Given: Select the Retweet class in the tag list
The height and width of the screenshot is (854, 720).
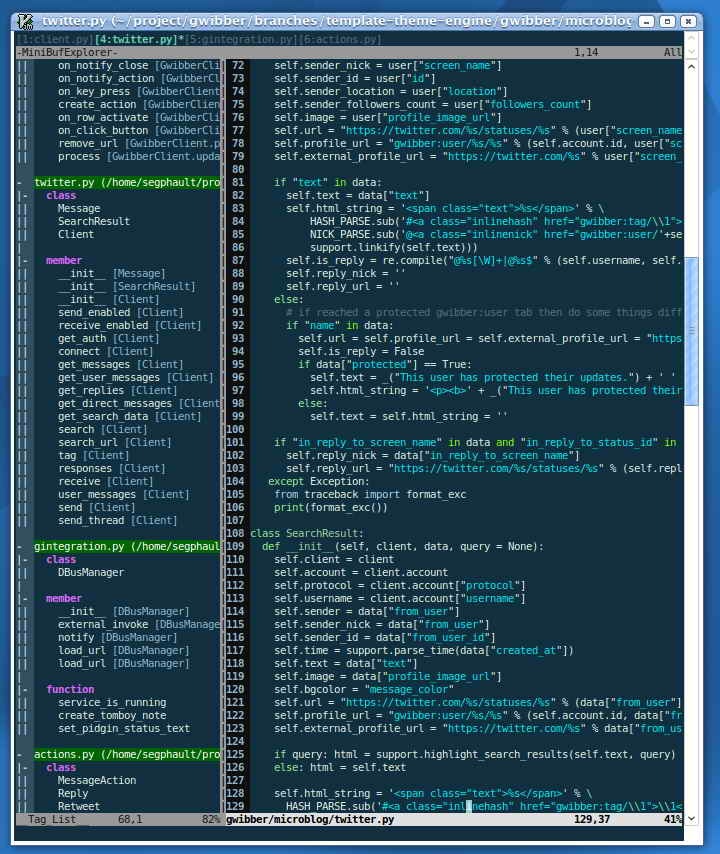Looking at the screenshot, I should click(x=79, y=807).
